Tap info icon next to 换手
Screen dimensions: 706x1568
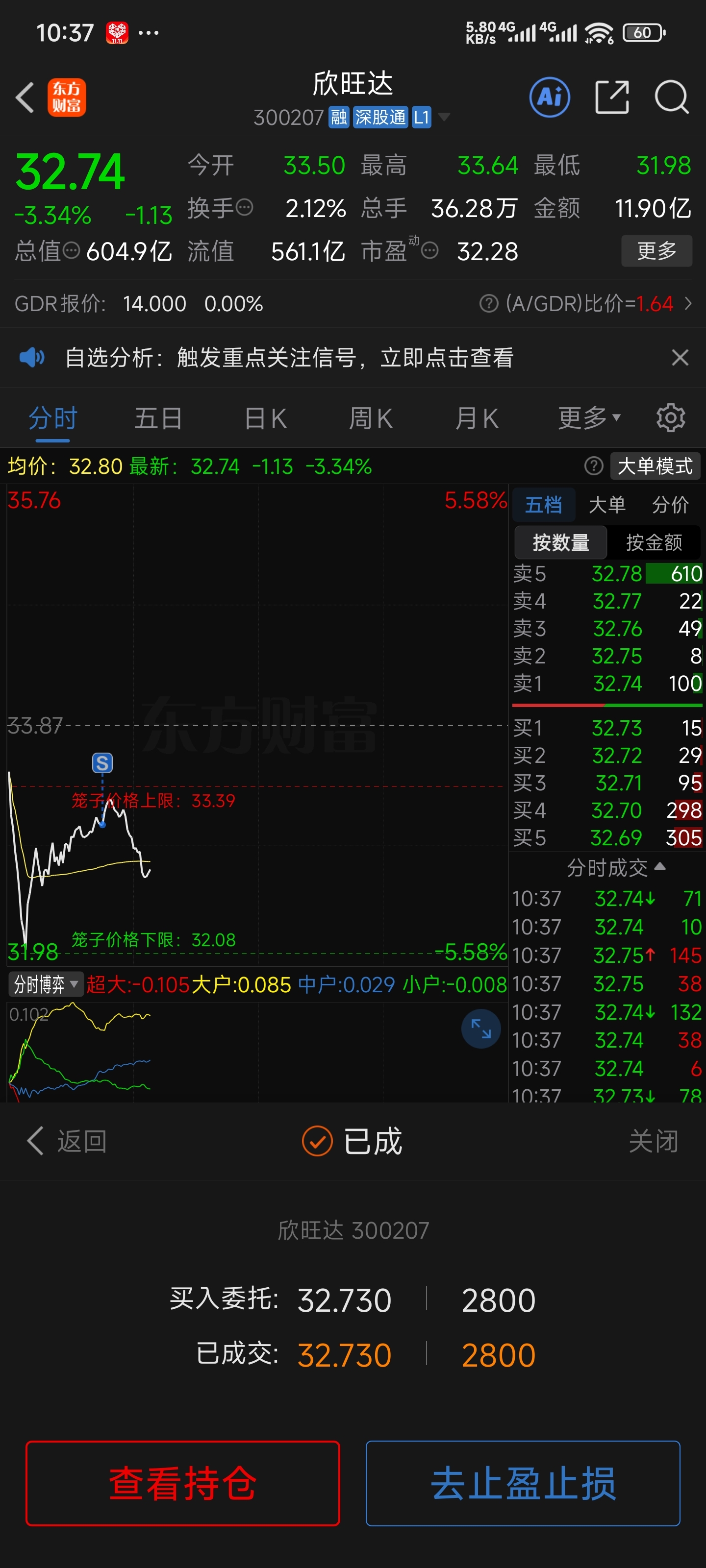[244, 208]
